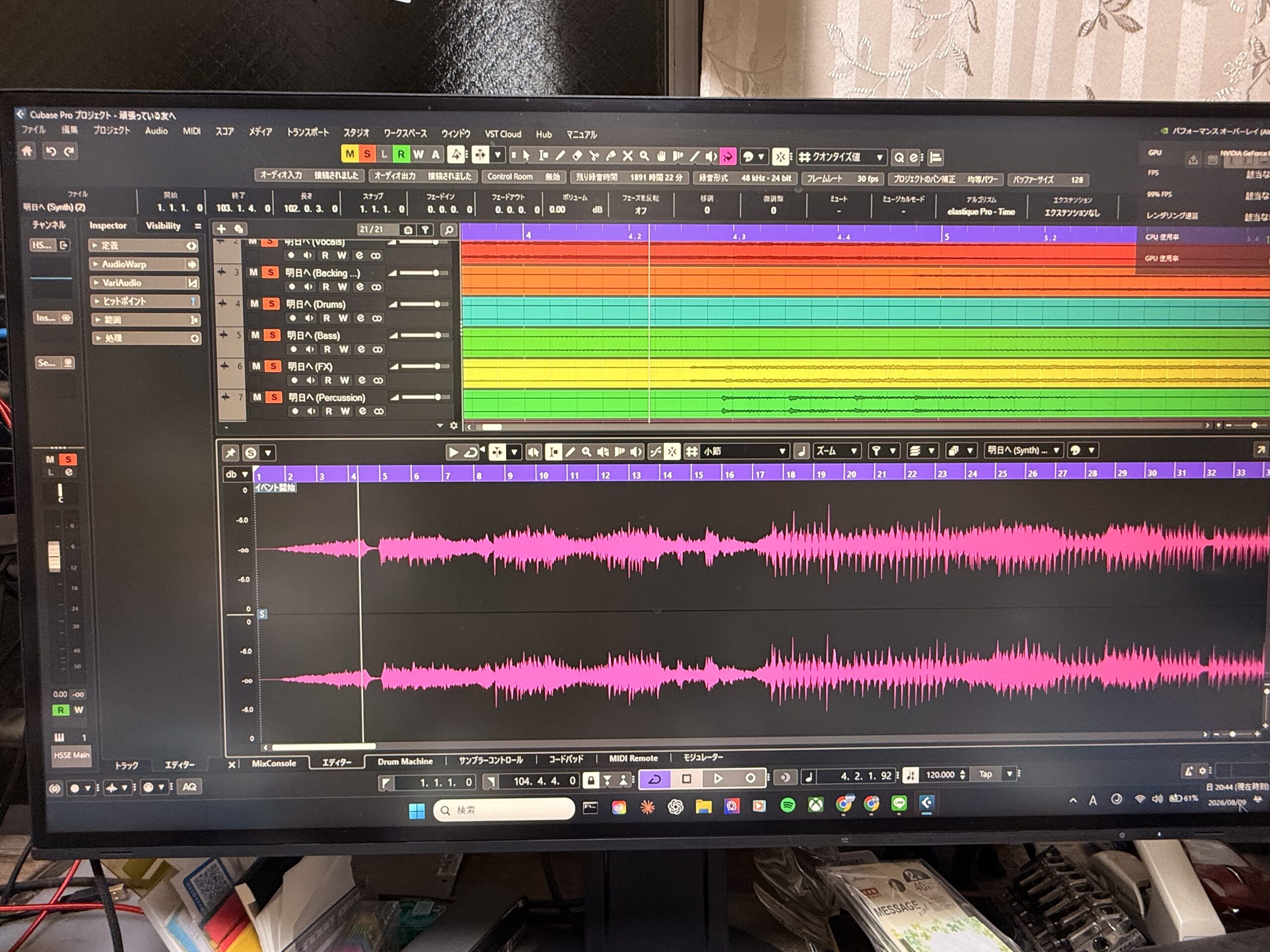Open the トランスポート menu
This screenshot has height=952, width=1270.
coord(308,132)
